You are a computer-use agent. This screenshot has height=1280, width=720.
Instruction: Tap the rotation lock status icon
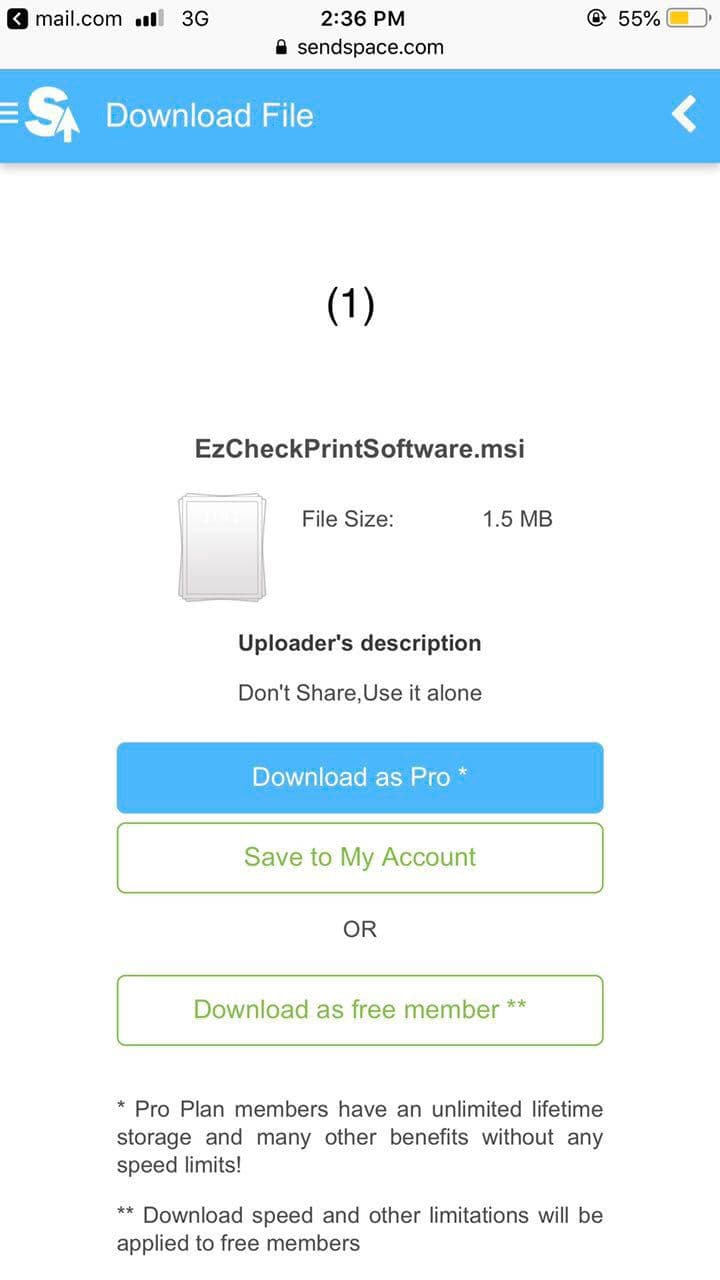[x=597, y=19]
